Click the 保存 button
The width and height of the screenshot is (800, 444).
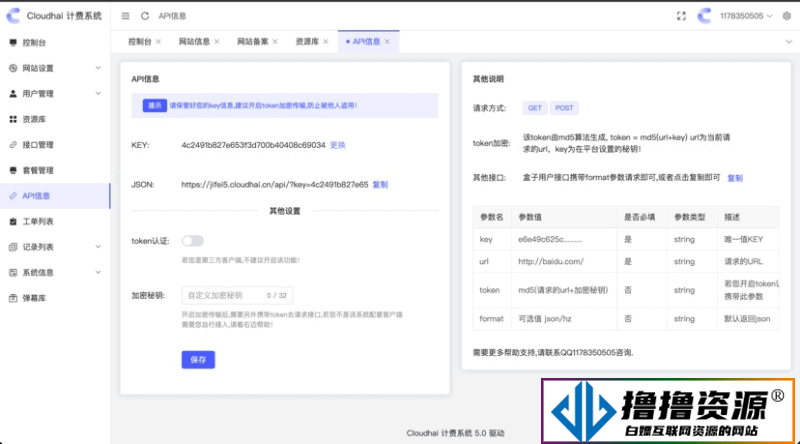pyautogui.click(x=198, y=359)
